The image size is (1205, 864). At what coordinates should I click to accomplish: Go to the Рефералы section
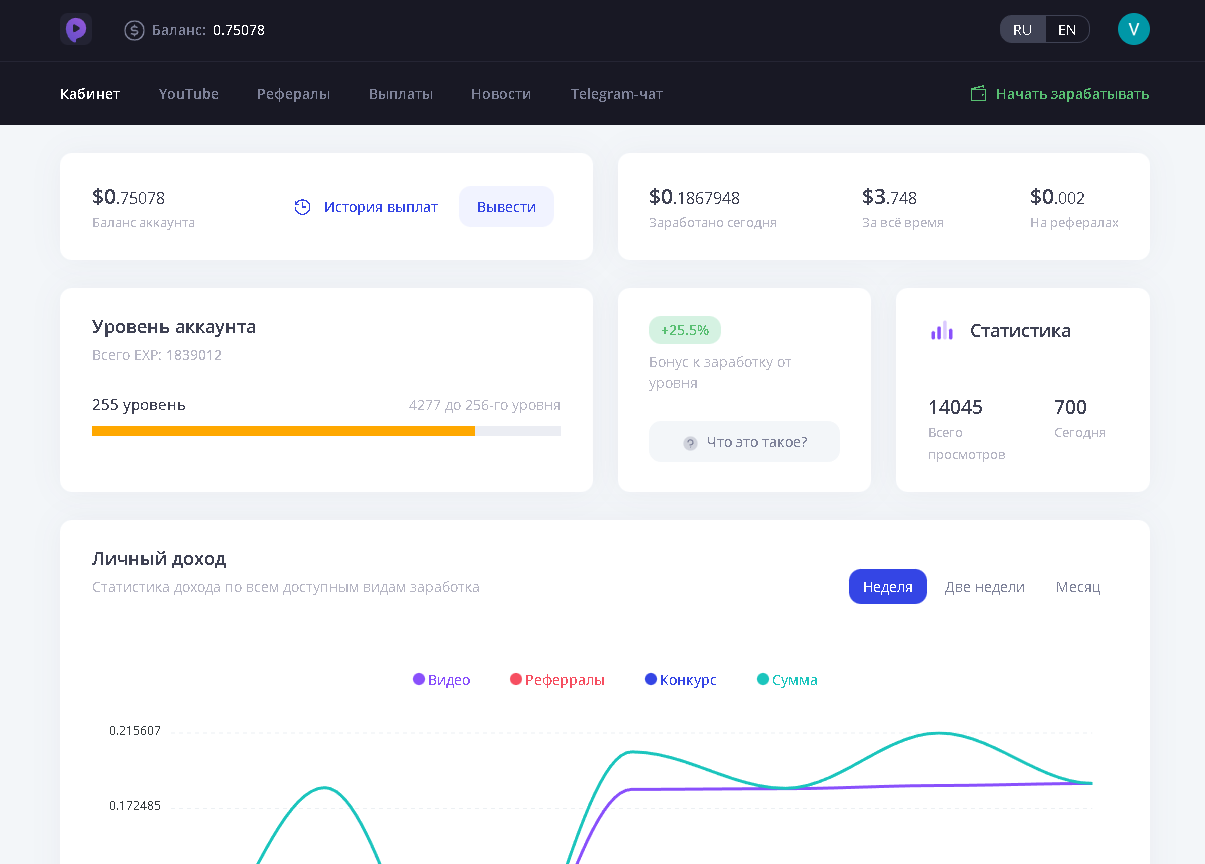point(293,94)
